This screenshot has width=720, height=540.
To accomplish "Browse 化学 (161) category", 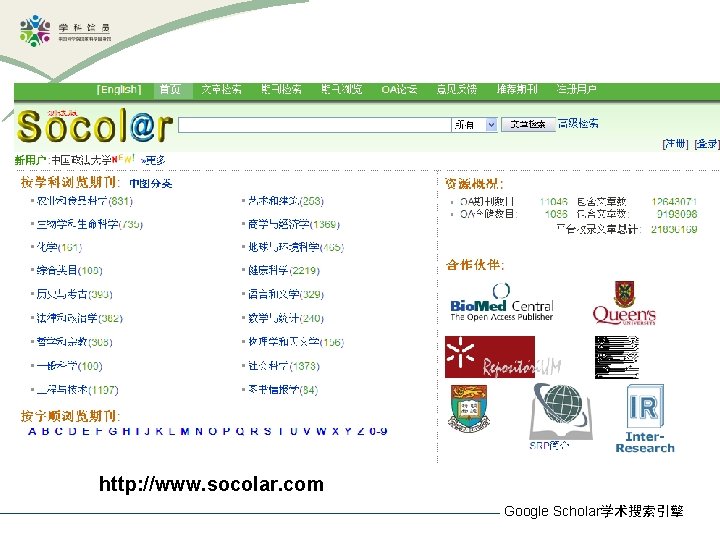I will pyautogui.click(x=59, y=248).
